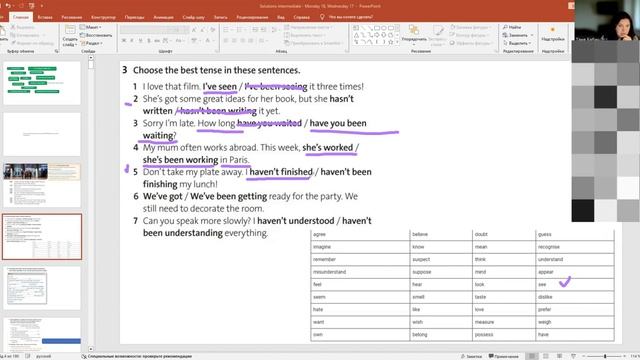Select the Oval shape in the shapes gallery
The width and height of the screenshot is (640, 360).
tap(384, 28)
